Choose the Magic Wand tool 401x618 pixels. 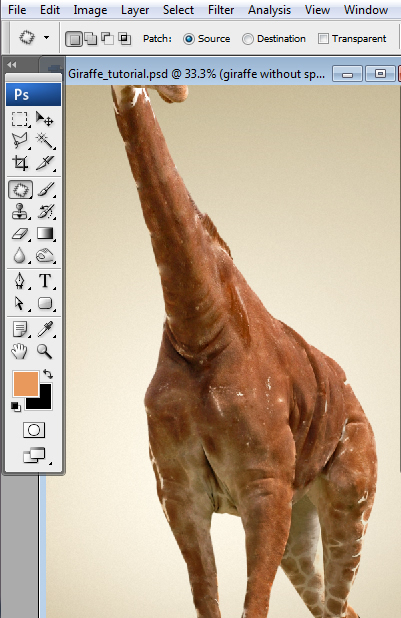(x=45, y=141)
